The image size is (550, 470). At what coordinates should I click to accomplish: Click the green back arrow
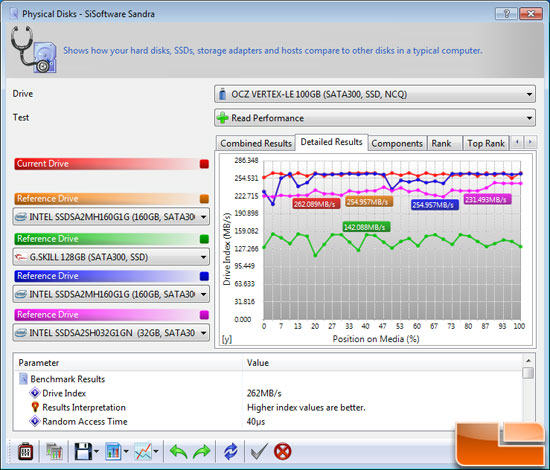(x=179, y=452)
